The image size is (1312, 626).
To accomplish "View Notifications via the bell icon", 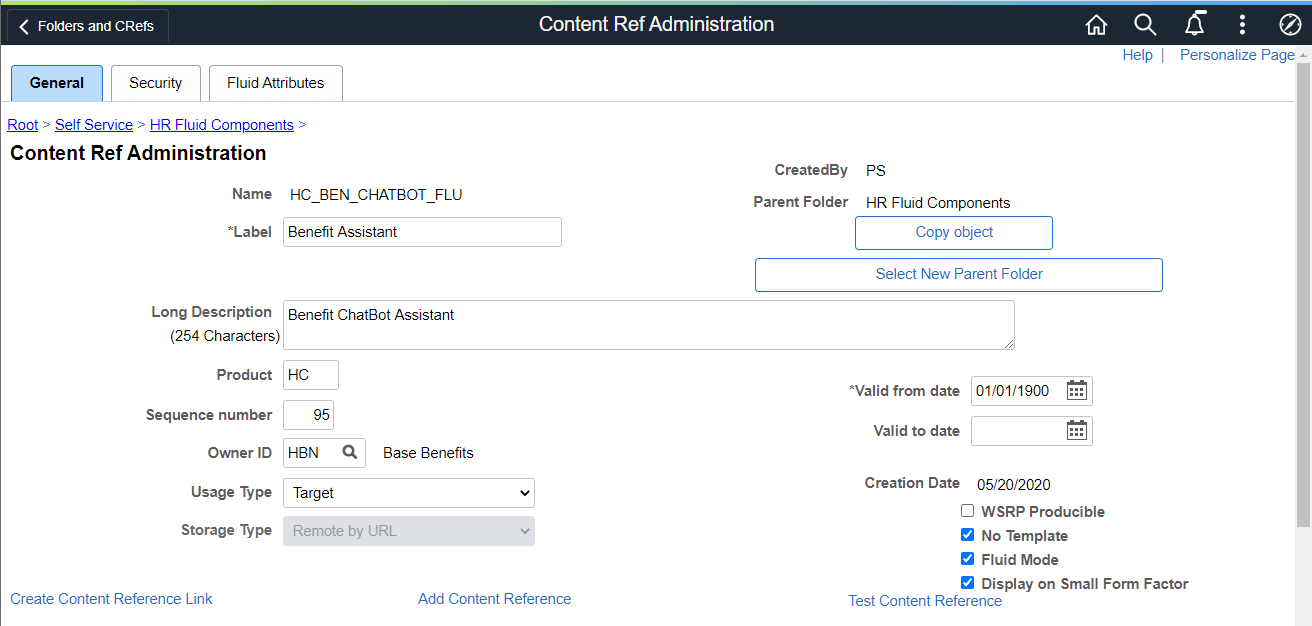I will (x=1194, y=24).
